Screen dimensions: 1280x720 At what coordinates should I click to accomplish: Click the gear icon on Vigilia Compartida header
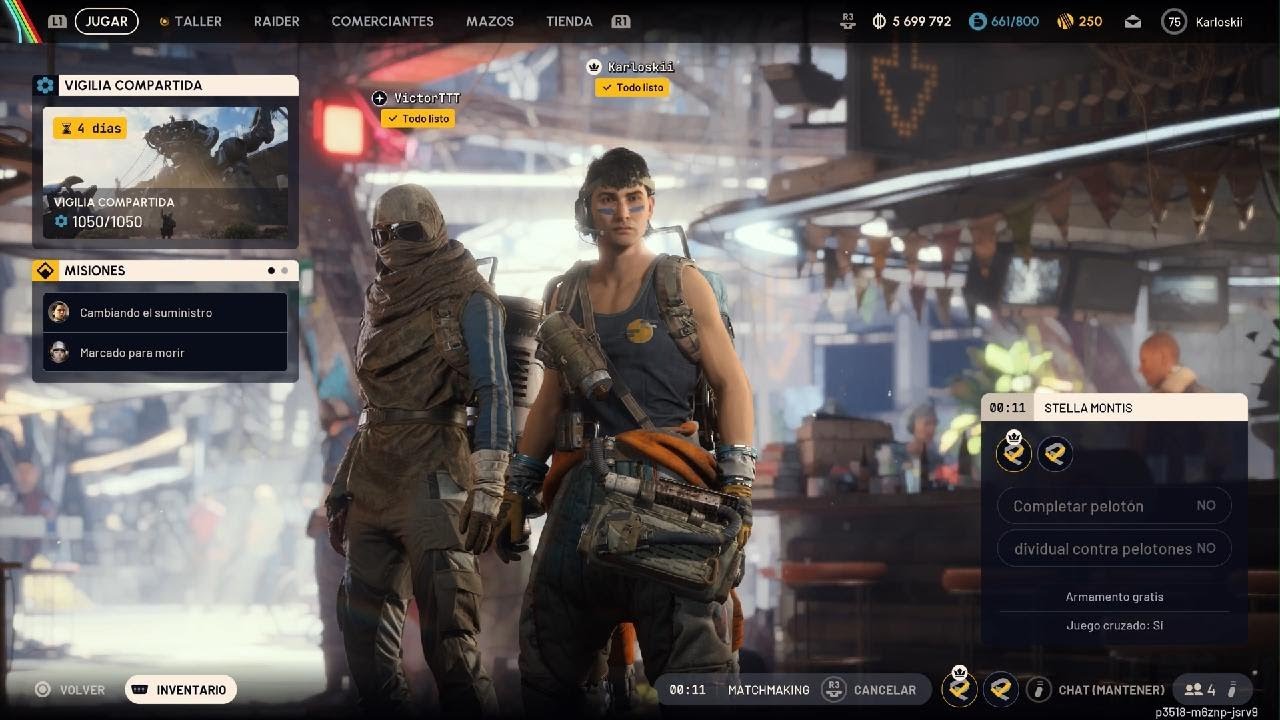point(45,85)
